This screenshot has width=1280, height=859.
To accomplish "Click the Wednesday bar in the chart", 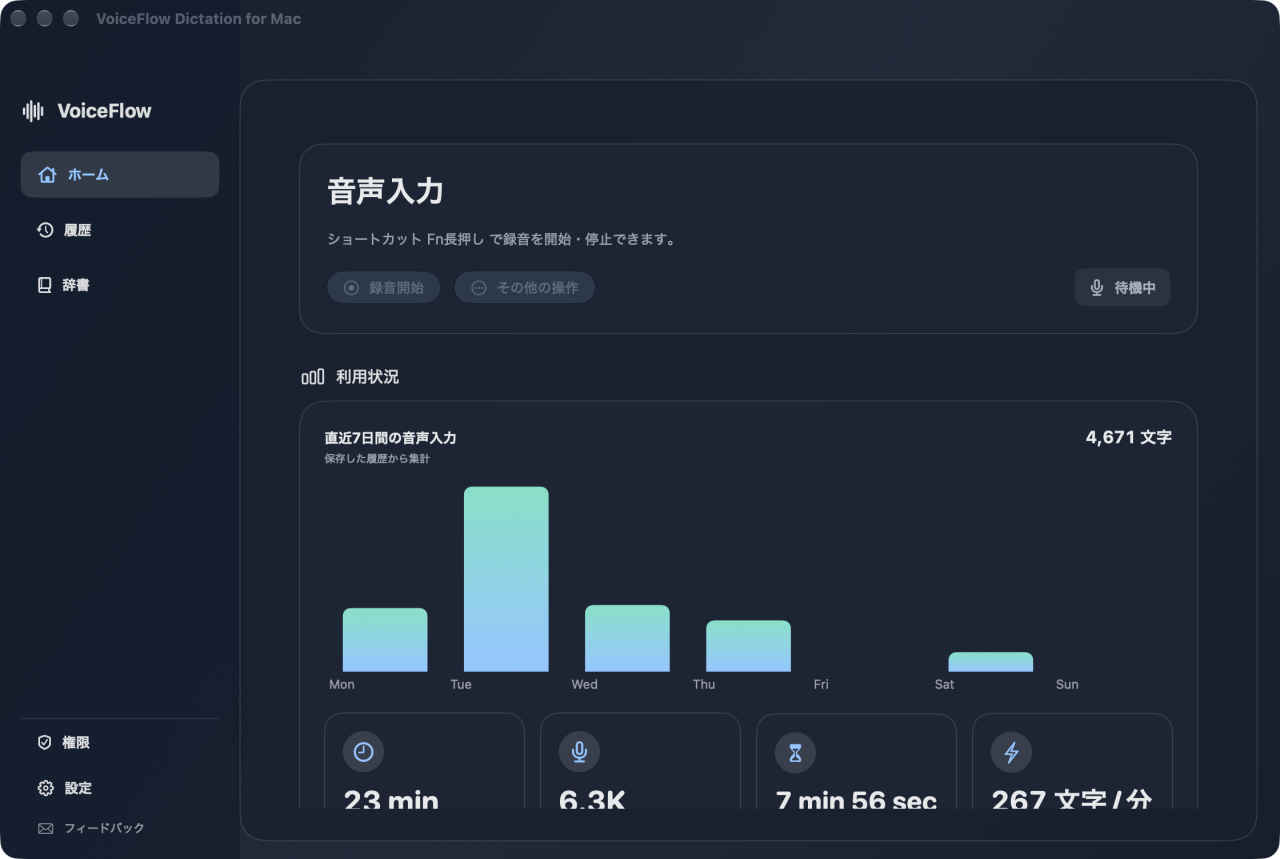I will [627, 638].
